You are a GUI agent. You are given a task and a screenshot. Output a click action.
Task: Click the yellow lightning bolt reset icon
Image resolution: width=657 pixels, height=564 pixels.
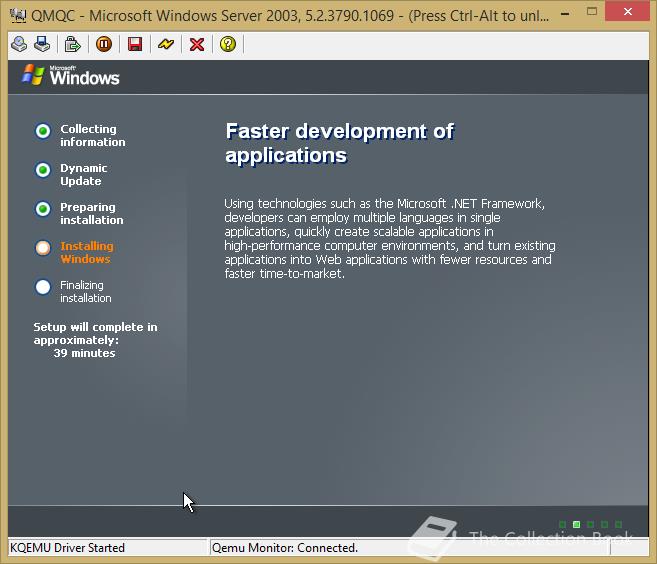[x=166, y=44]
